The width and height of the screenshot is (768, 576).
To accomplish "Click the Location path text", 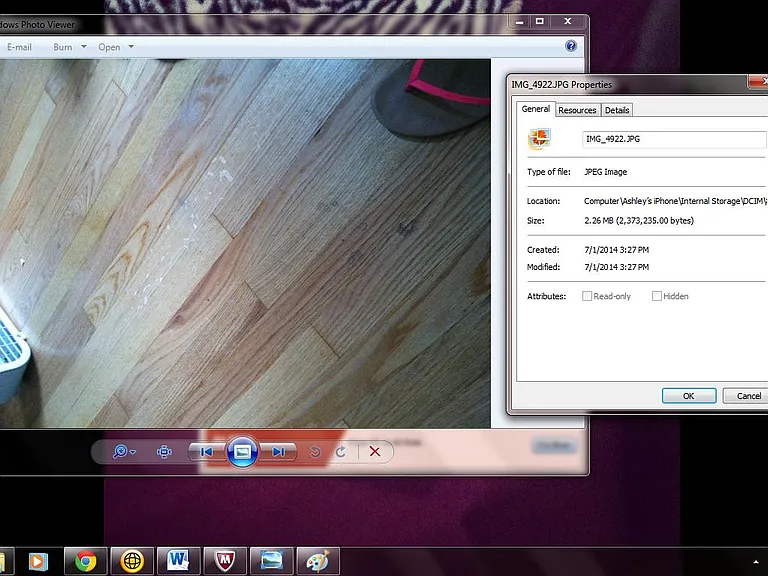I will [x=675, y=201].
